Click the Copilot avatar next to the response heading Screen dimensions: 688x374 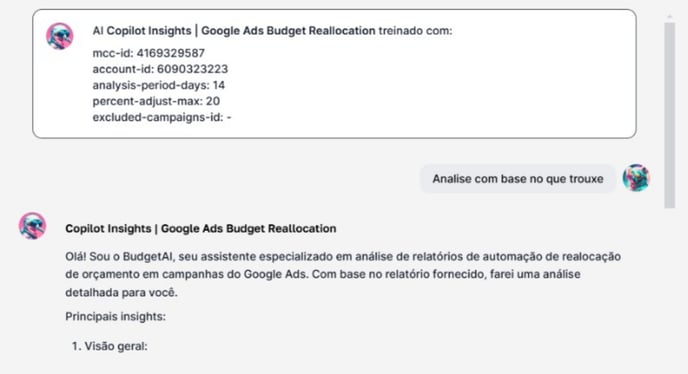pyautogui.click(x=32, y=226)
